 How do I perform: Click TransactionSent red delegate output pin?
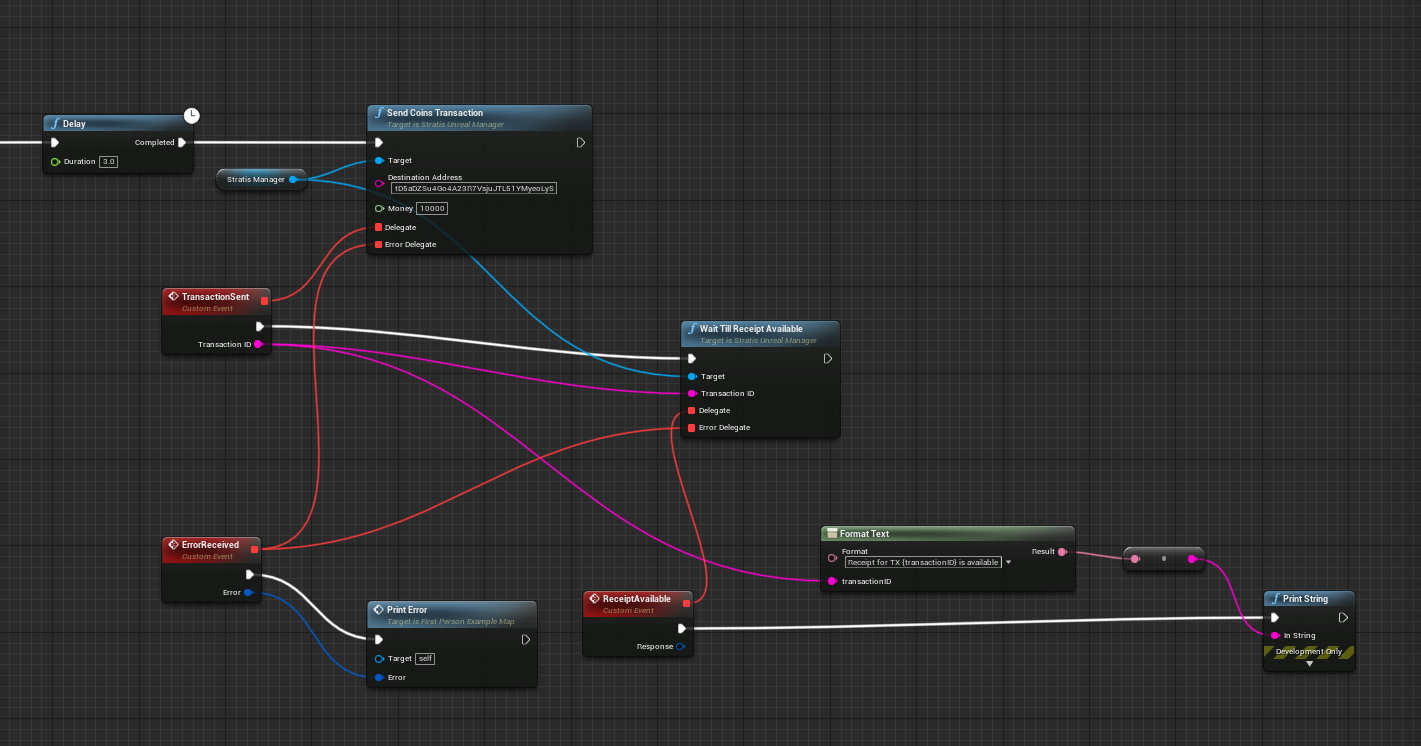click(x=264, y=300)
